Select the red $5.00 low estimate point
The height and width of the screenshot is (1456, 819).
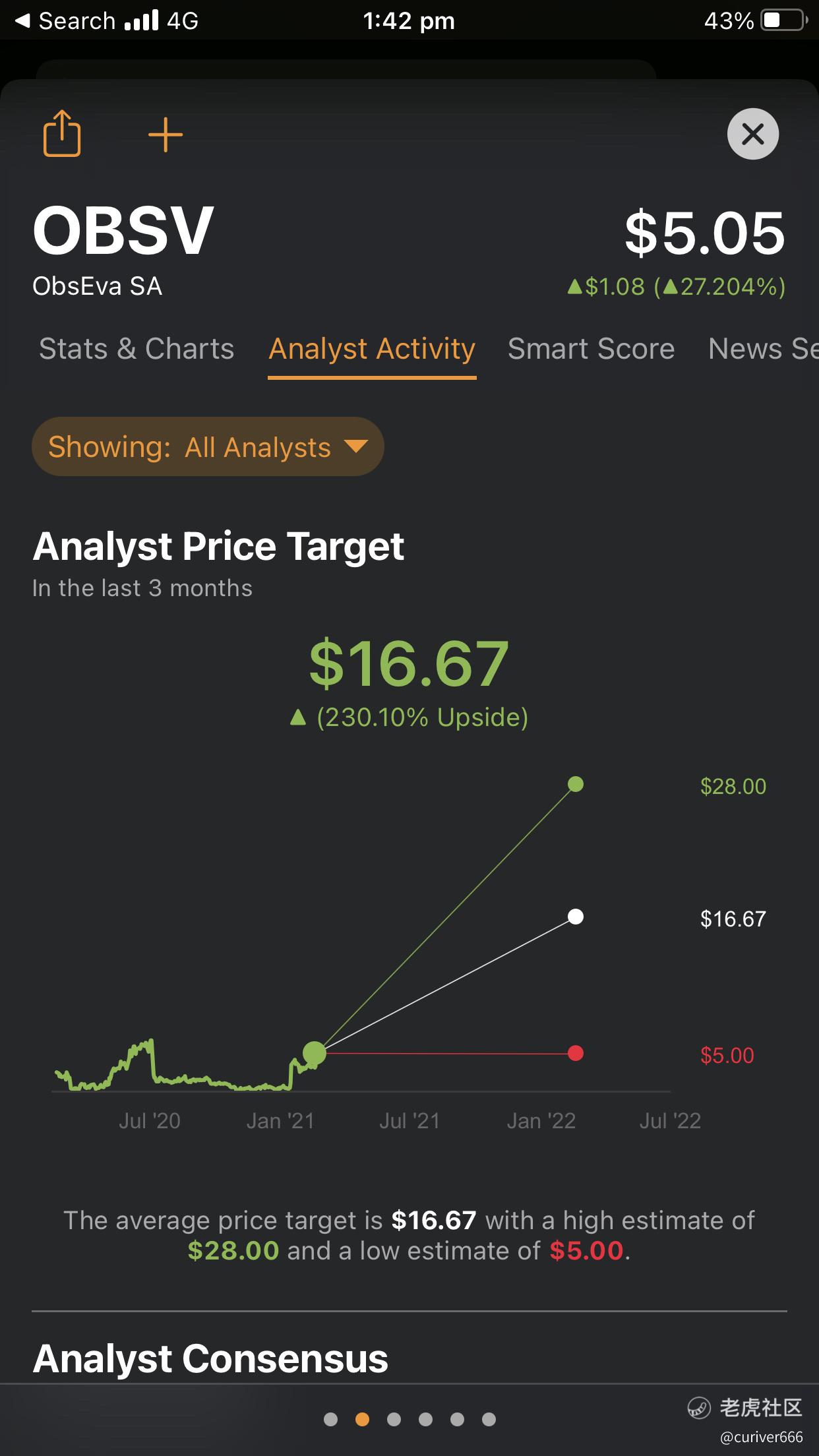576,1053
